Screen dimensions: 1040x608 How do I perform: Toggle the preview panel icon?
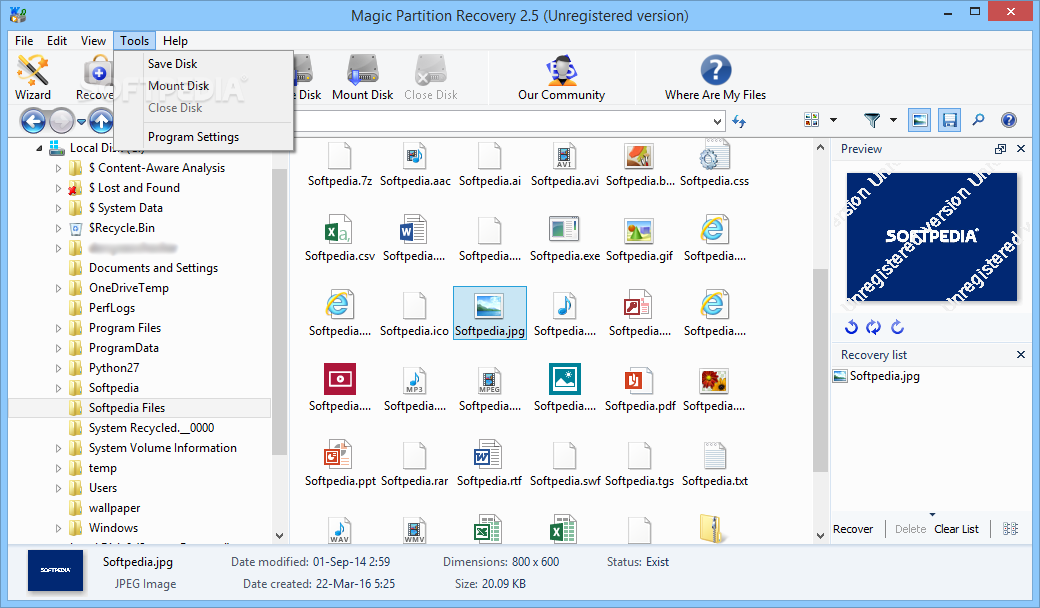[x=919, y=120]
